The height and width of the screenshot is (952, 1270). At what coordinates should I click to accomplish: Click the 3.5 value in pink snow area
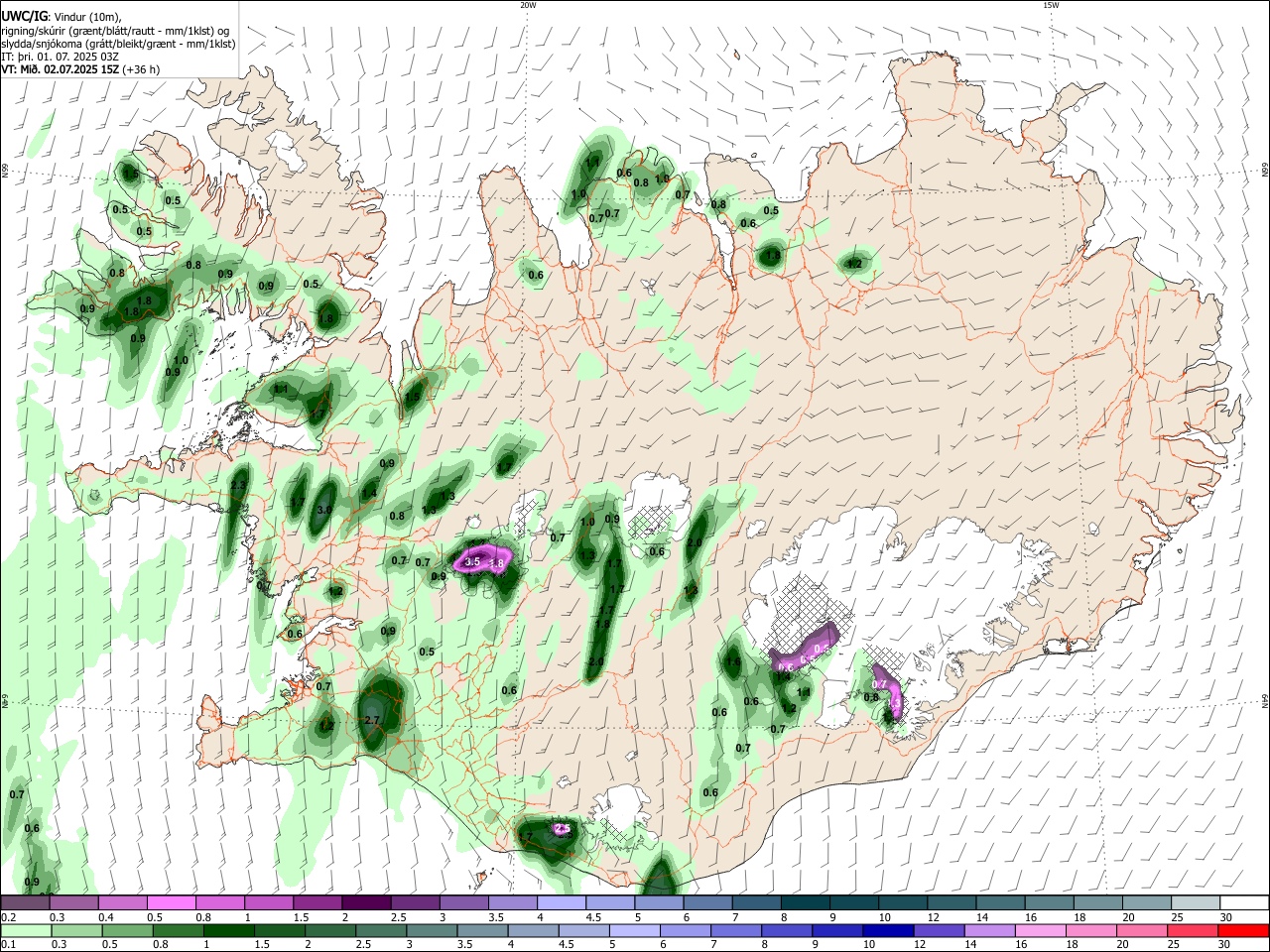click(x=472, y=562)
